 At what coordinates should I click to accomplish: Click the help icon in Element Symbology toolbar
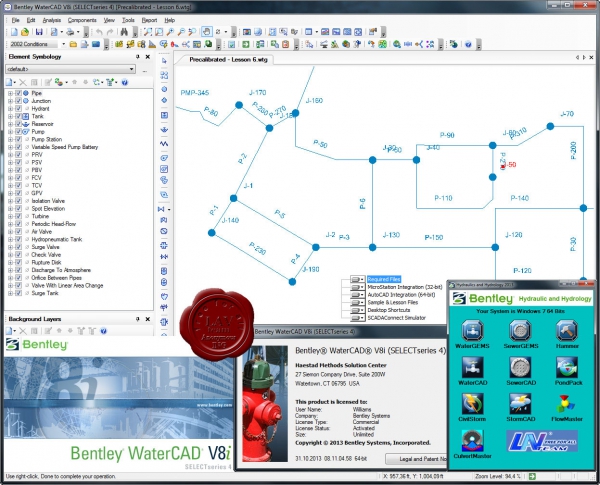125,82
